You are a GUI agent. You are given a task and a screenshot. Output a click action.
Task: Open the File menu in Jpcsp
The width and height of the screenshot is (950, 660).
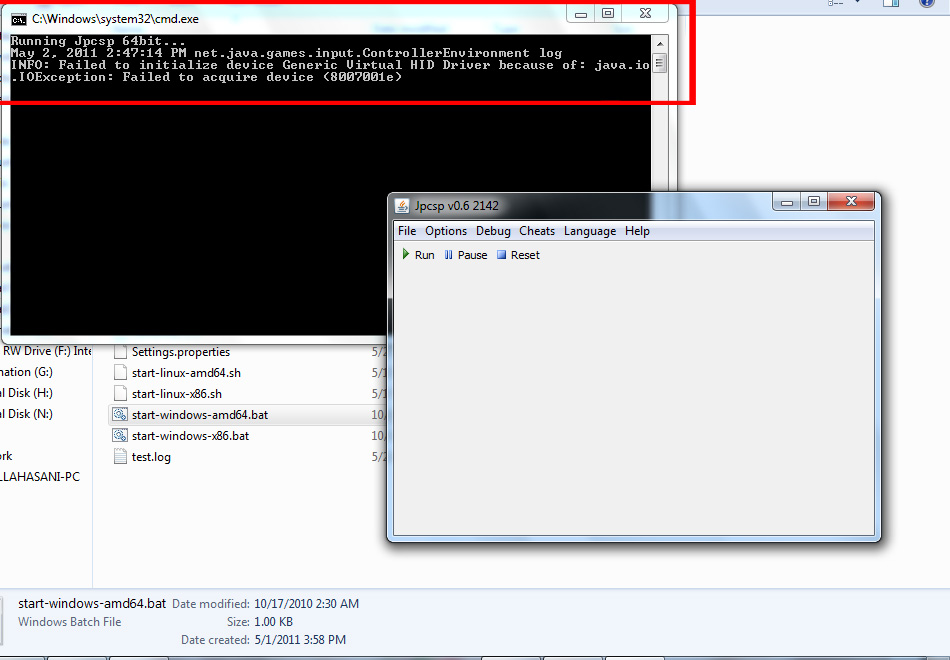coord(407,231)
